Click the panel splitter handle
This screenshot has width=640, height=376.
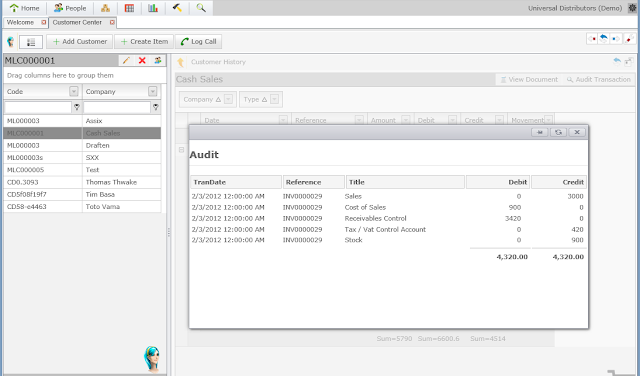click(169, 233)
